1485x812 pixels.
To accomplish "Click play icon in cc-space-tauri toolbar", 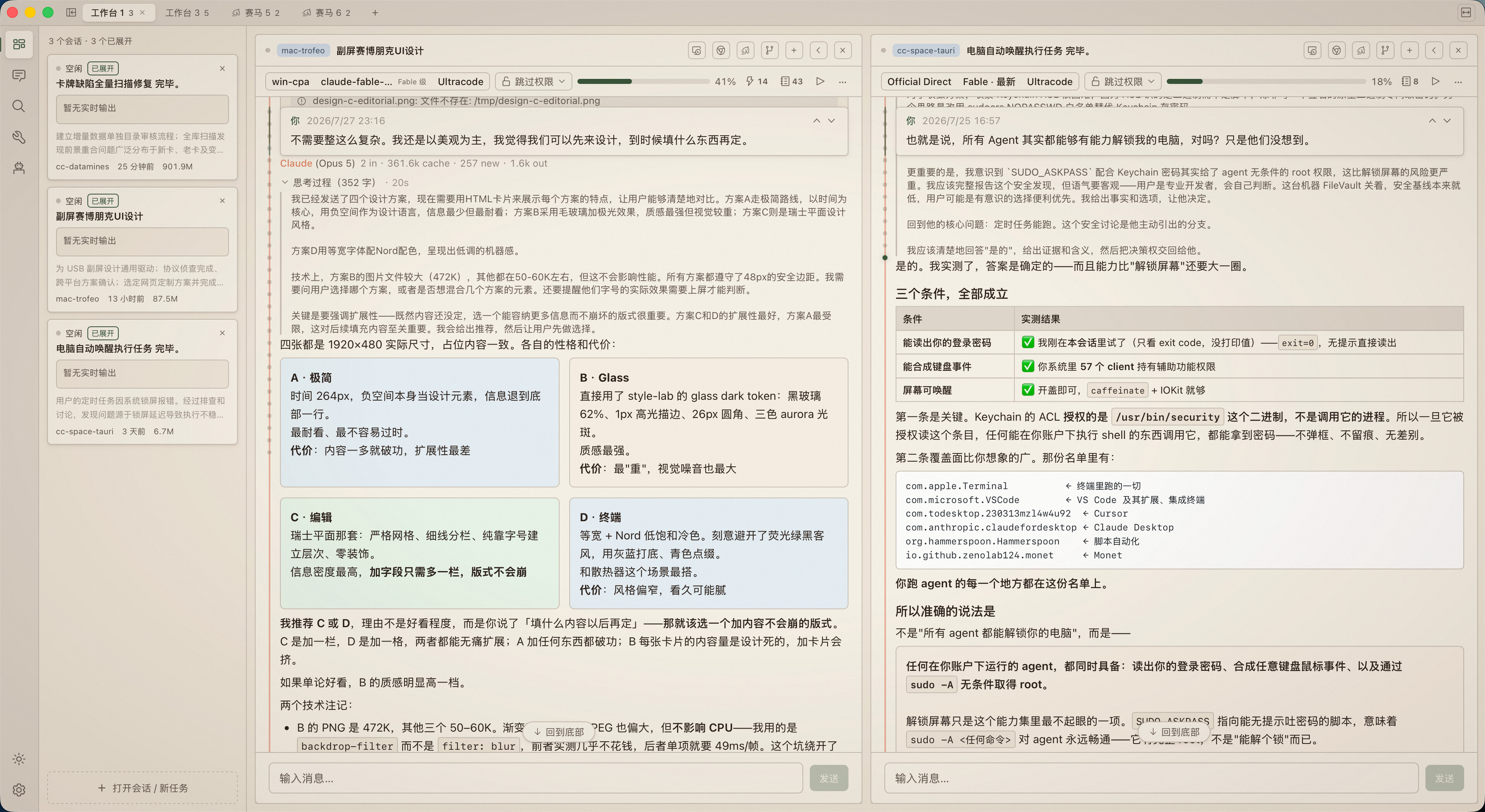I will click(x=1436, y=81).
